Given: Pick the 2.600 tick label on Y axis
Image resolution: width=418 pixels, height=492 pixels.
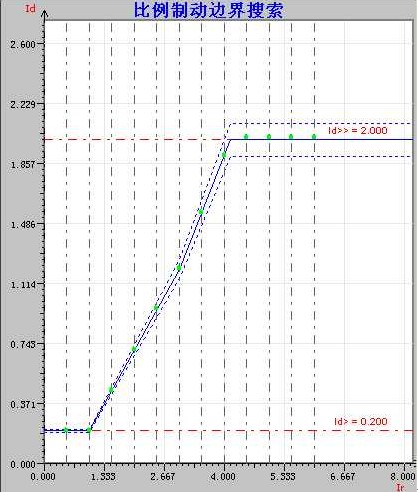Looking at the screenshot, I should click(x=22, y=44).
